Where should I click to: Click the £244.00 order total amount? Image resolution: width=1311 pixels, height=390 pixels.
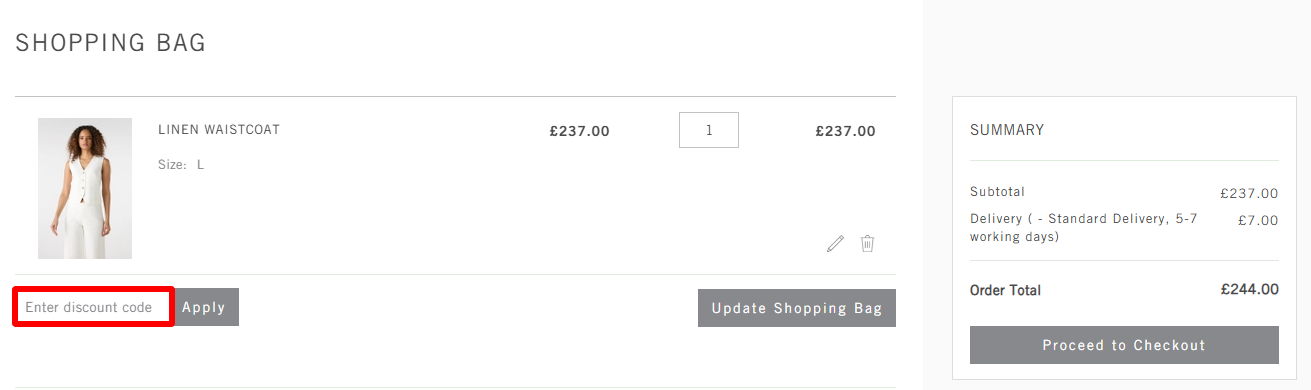click(1250, 290)
